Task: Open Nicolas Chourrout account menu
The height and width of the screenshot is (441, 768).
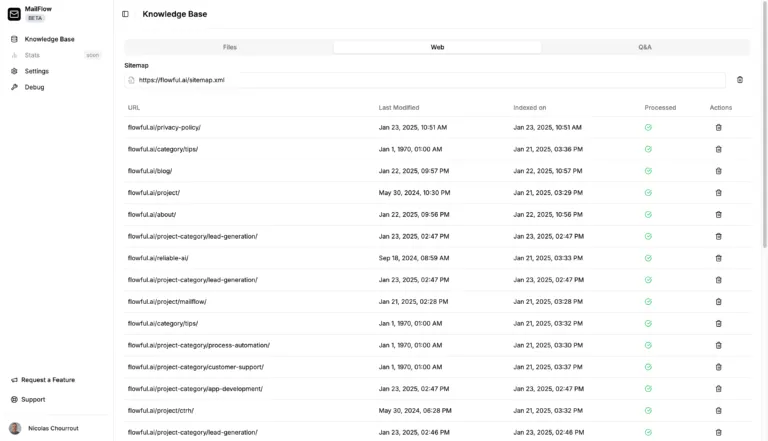Action: coord(55,428)
